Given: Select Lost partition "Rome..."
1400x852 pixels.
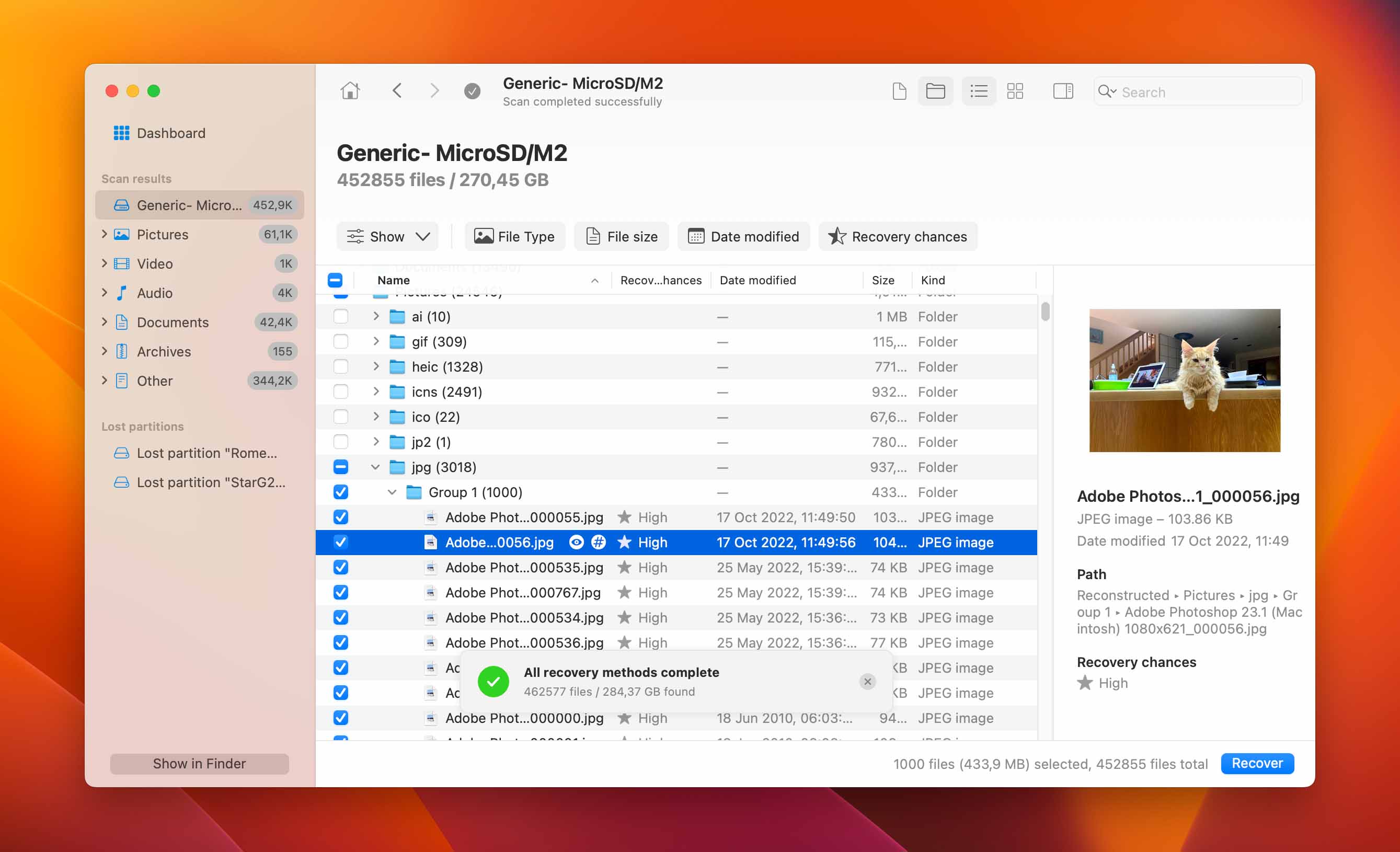Looking at the screenshot, I should pyautogui.click(x=200, y=453).
